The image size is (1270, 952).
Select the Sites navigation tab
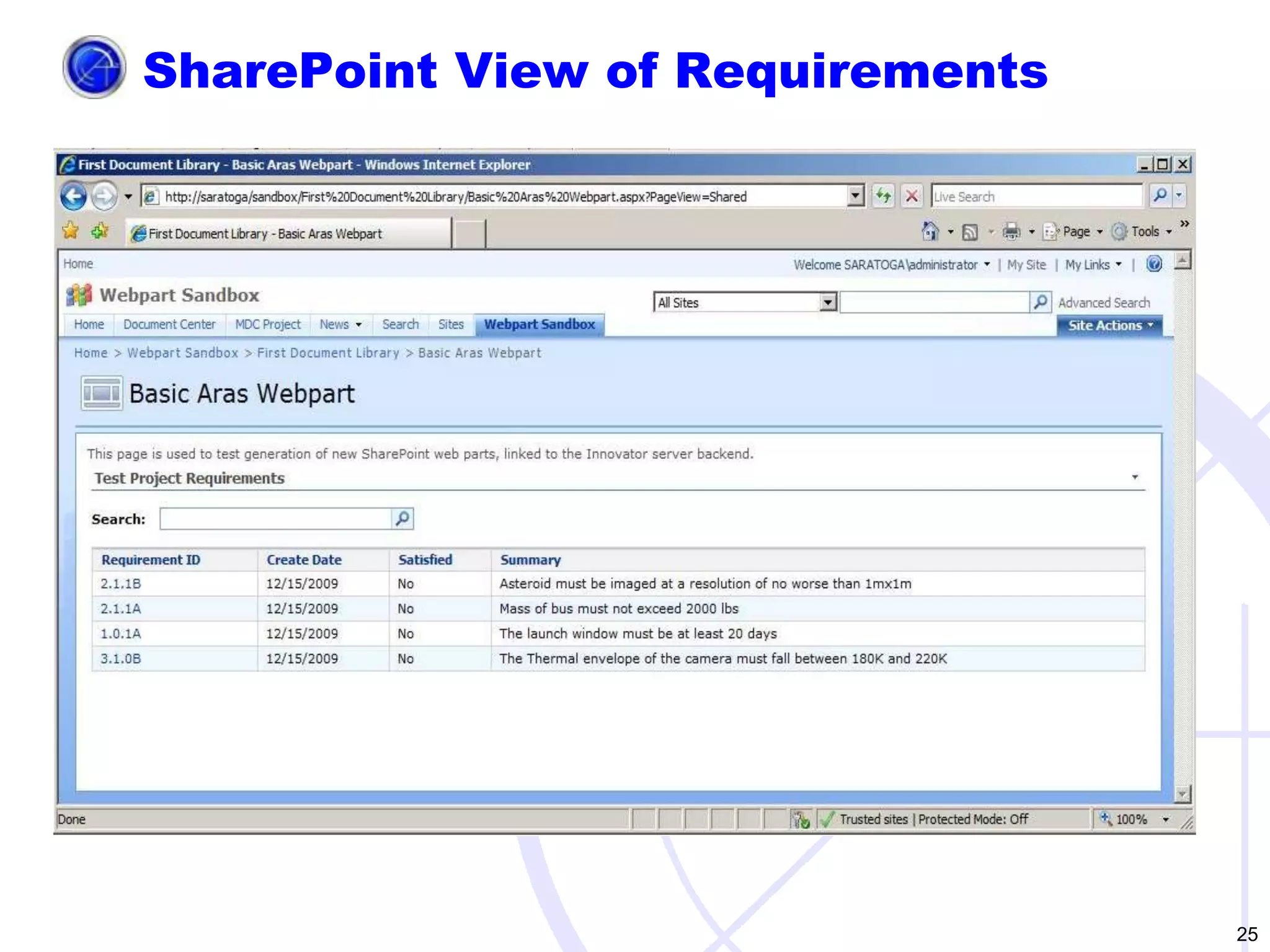(x=451, y=324)
